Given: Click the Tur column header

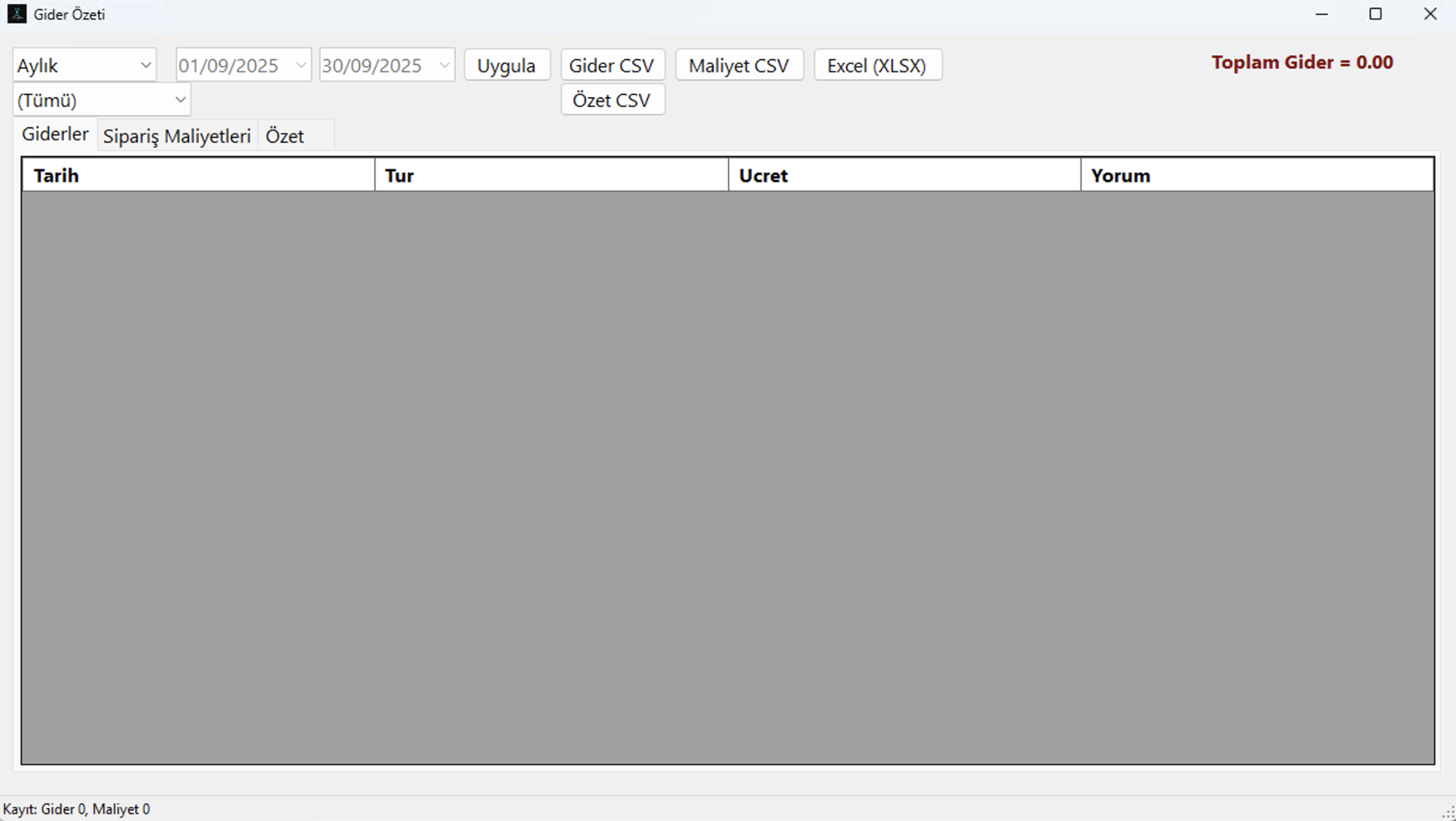Looking at the screenshot, I should pyautogui.click(x=551, y=176).
